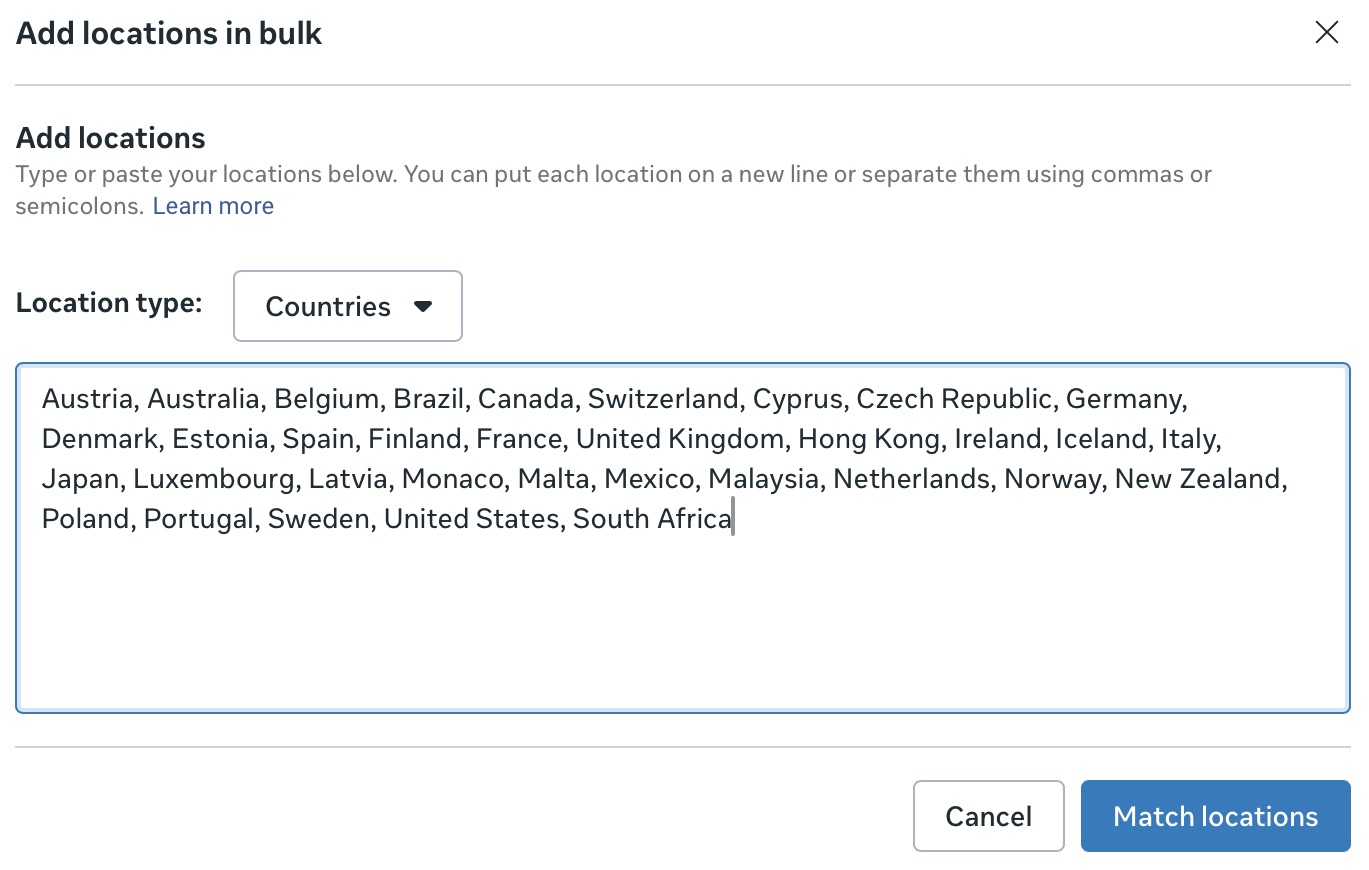Click the Cancel button
This screenshot has height=870, width=1369.
tap(988, 816)
